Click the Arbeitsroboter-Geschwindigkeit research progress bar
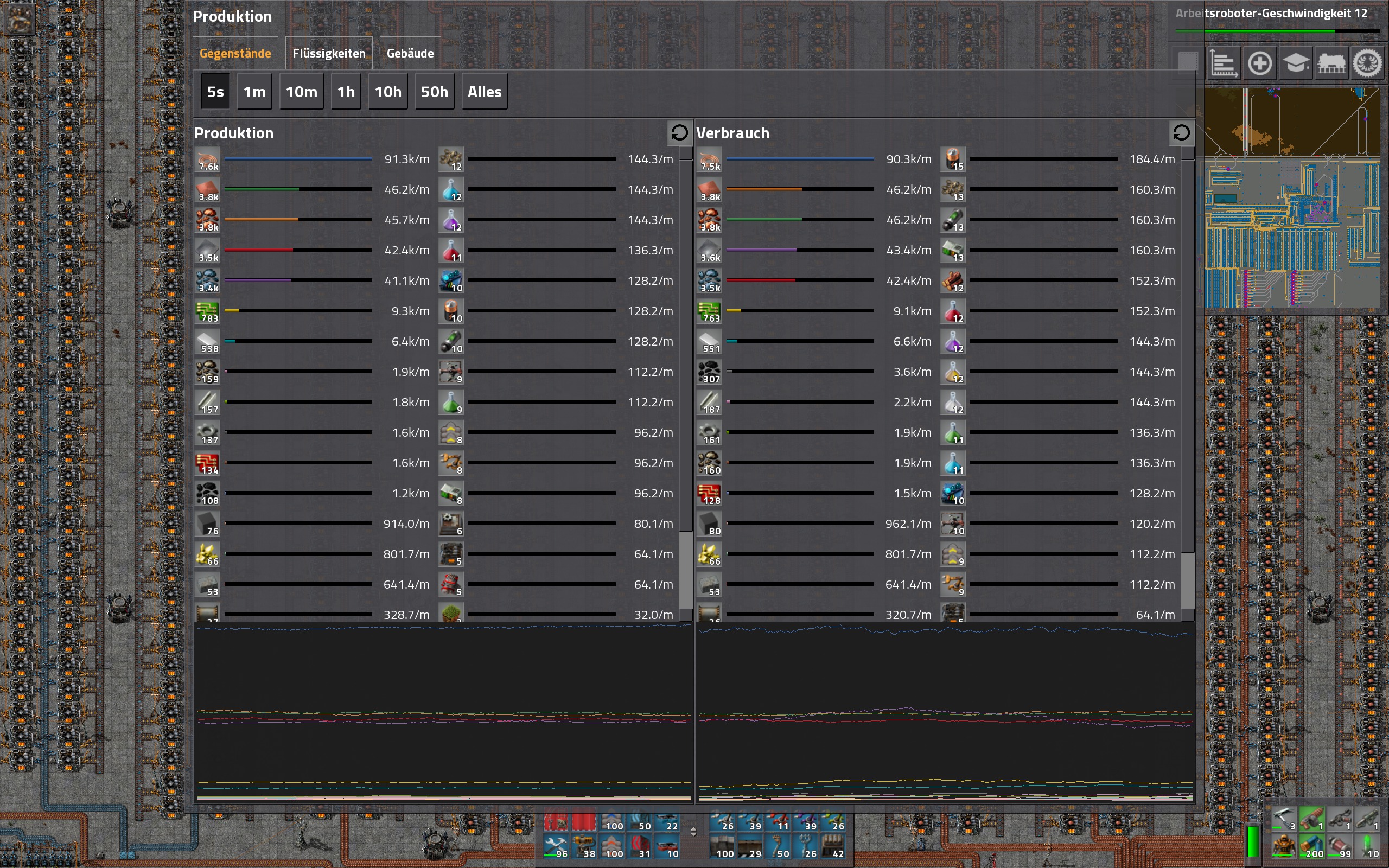1389x868 pixels. pyautogui.click(x=1277, y=31)
